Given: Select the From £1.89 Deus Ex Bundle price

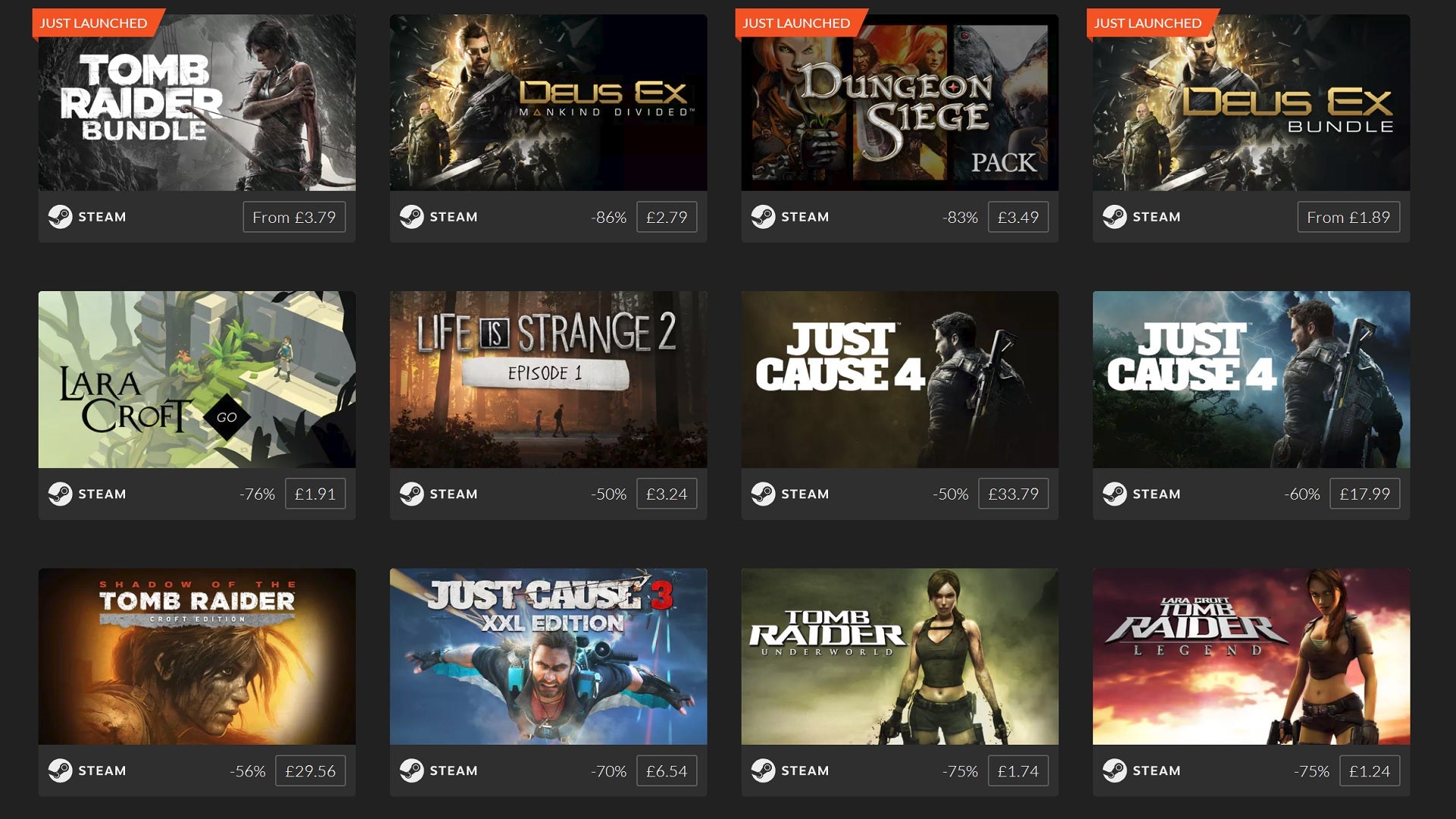Looking at the screenshot, I should click(x=1348, y=217).
